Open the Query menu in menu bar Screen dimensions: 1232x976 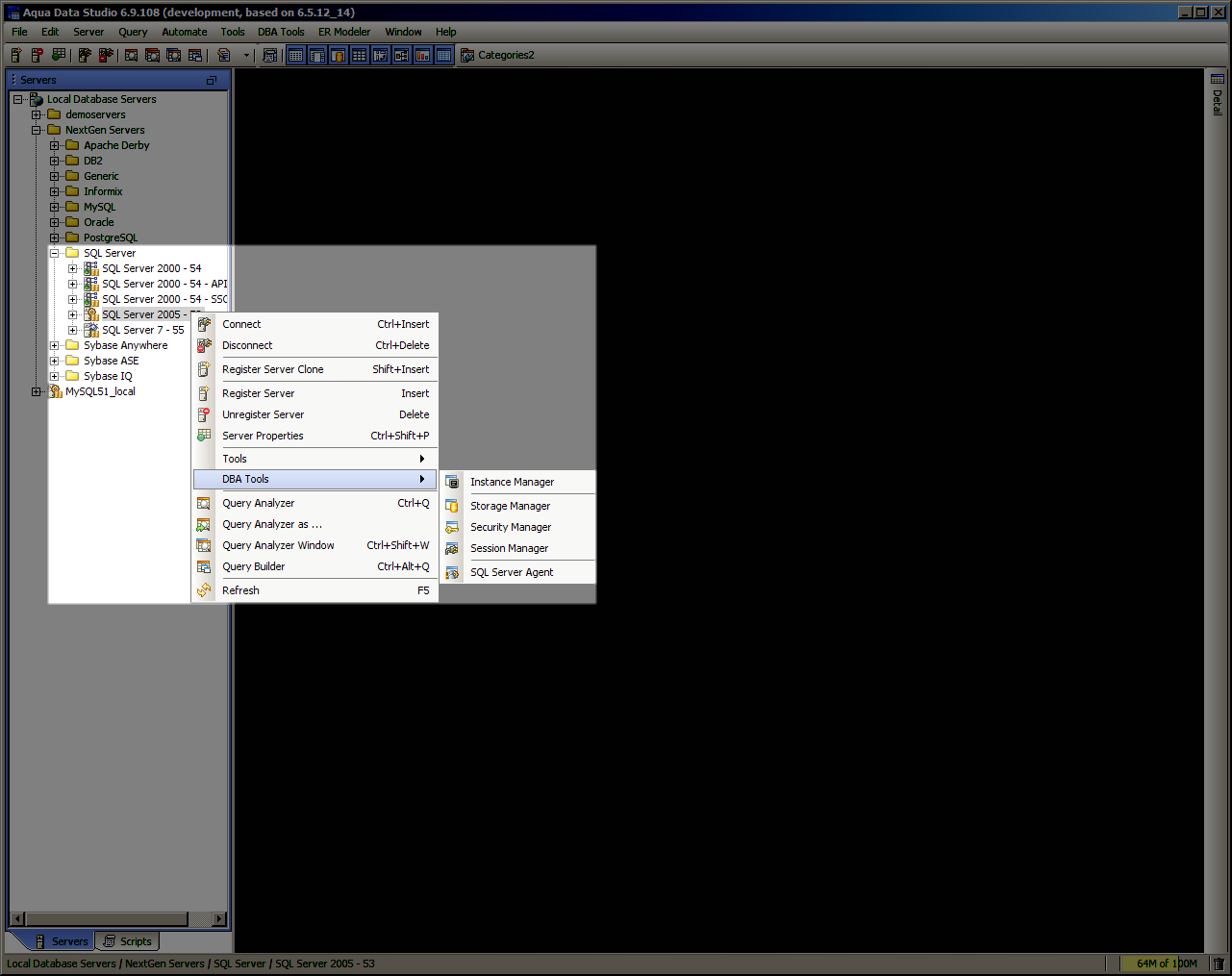click(x=133, y=32)
